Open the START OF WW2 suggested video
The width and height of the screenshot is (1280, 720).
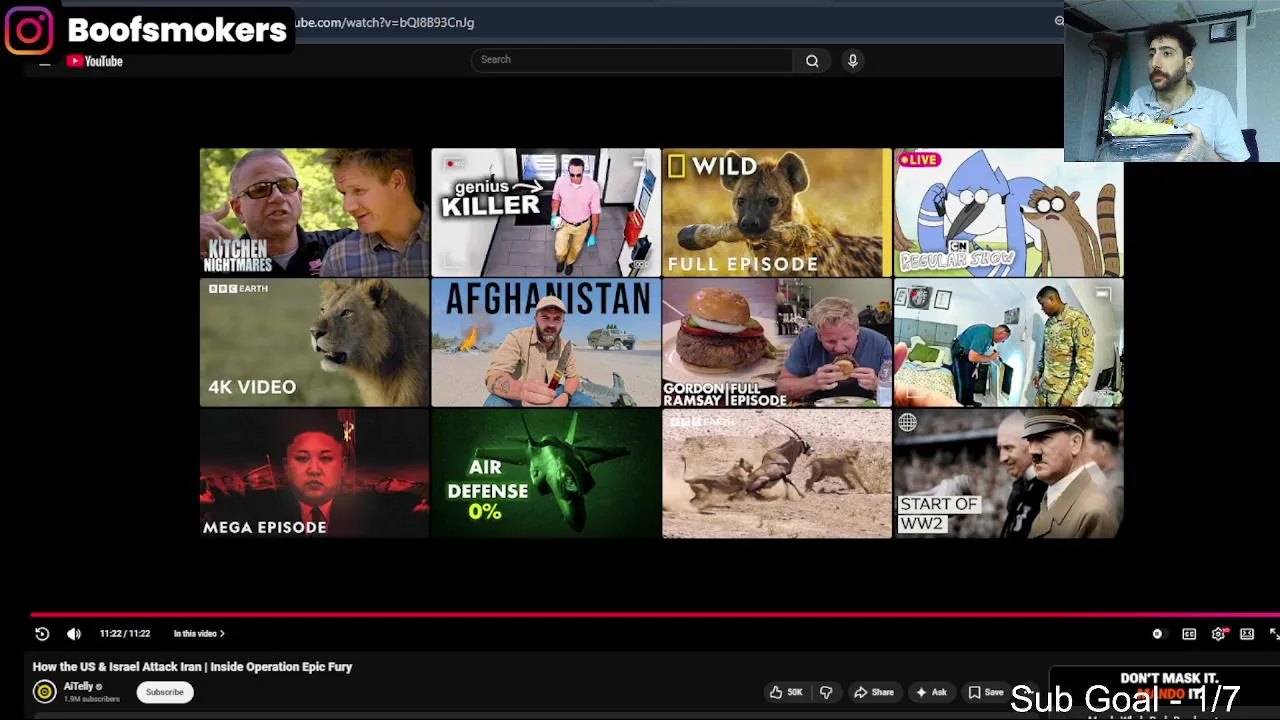(1008, 474)
